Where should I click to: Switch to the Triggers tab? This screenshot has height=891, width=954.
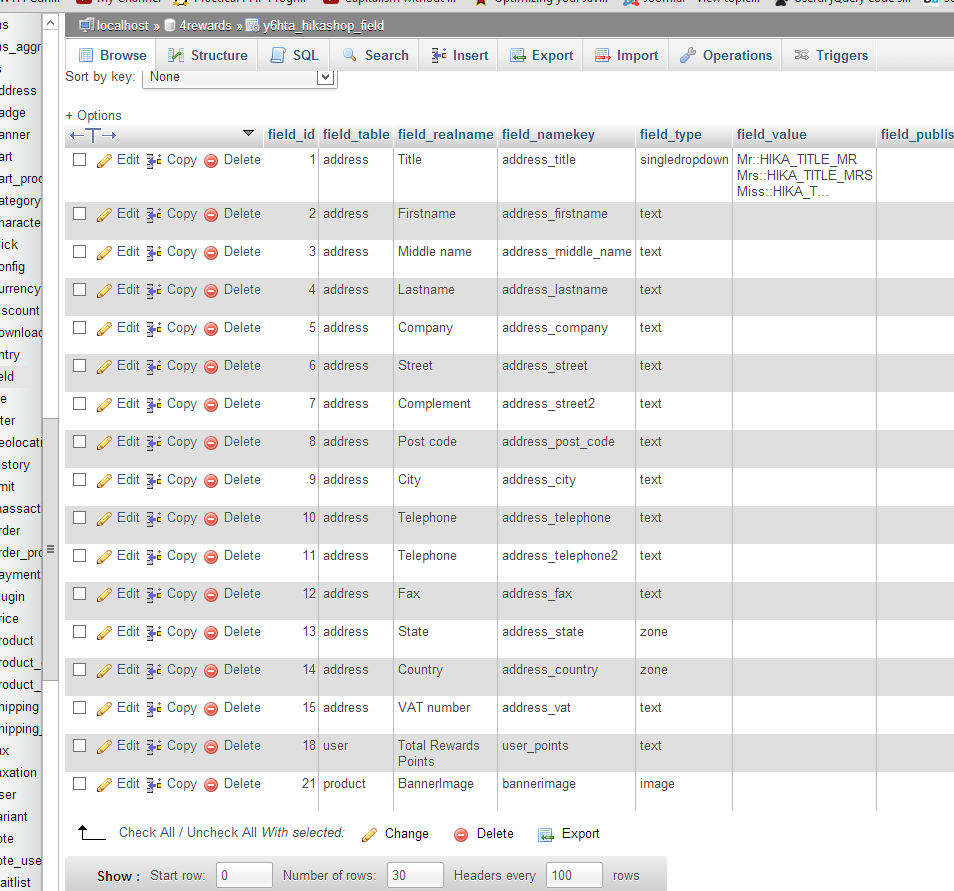click(830, 55)
